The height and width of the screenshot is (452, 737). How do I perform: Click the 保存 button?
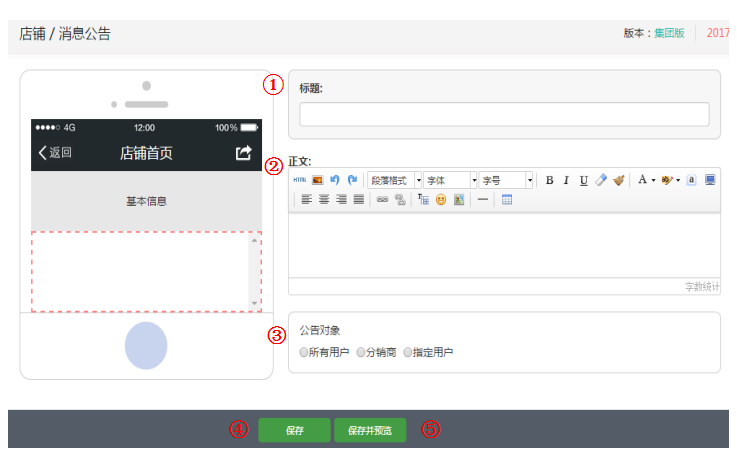tap(294, 430)
